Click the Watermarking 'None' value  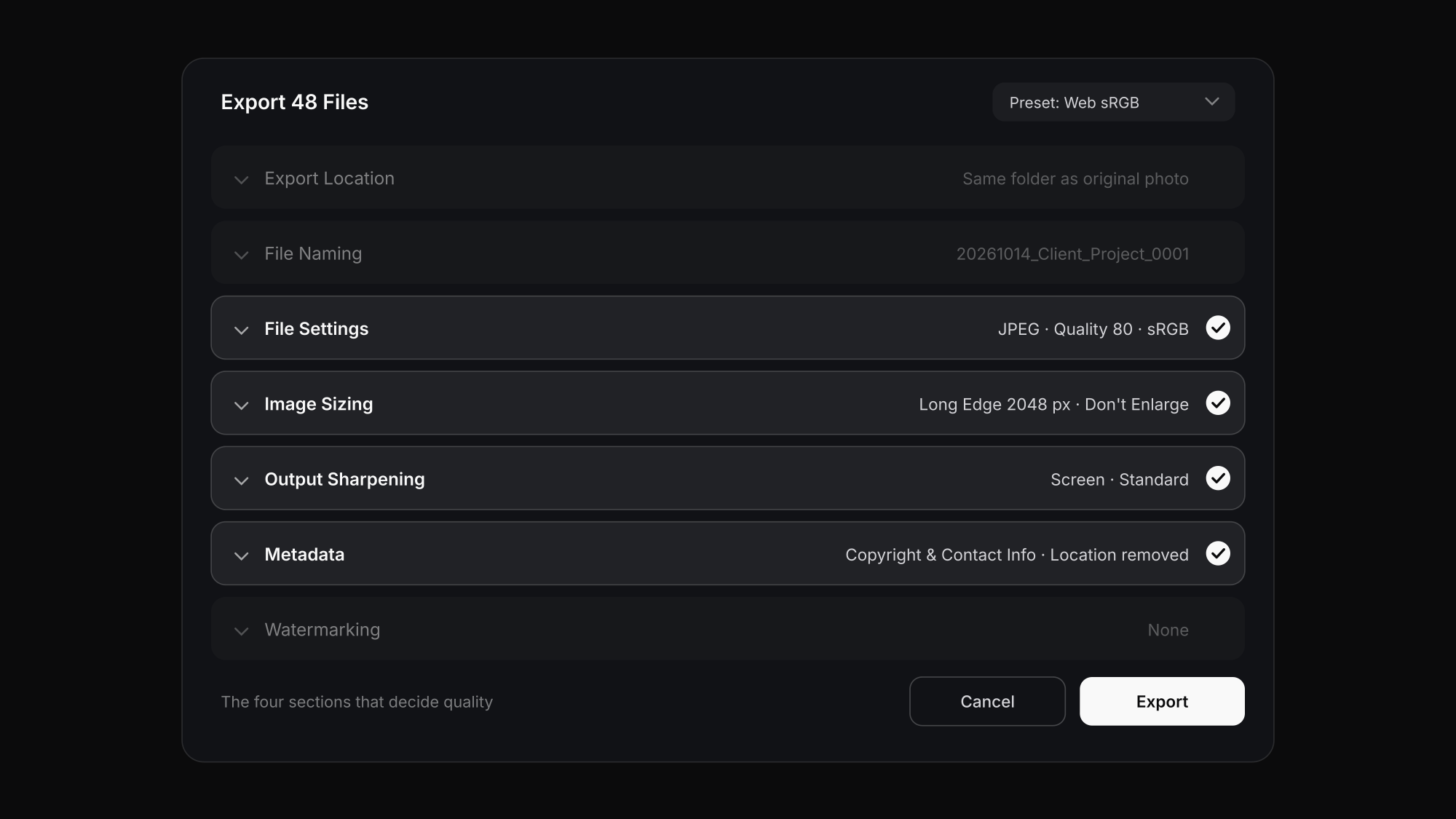tap(1168, 630)
